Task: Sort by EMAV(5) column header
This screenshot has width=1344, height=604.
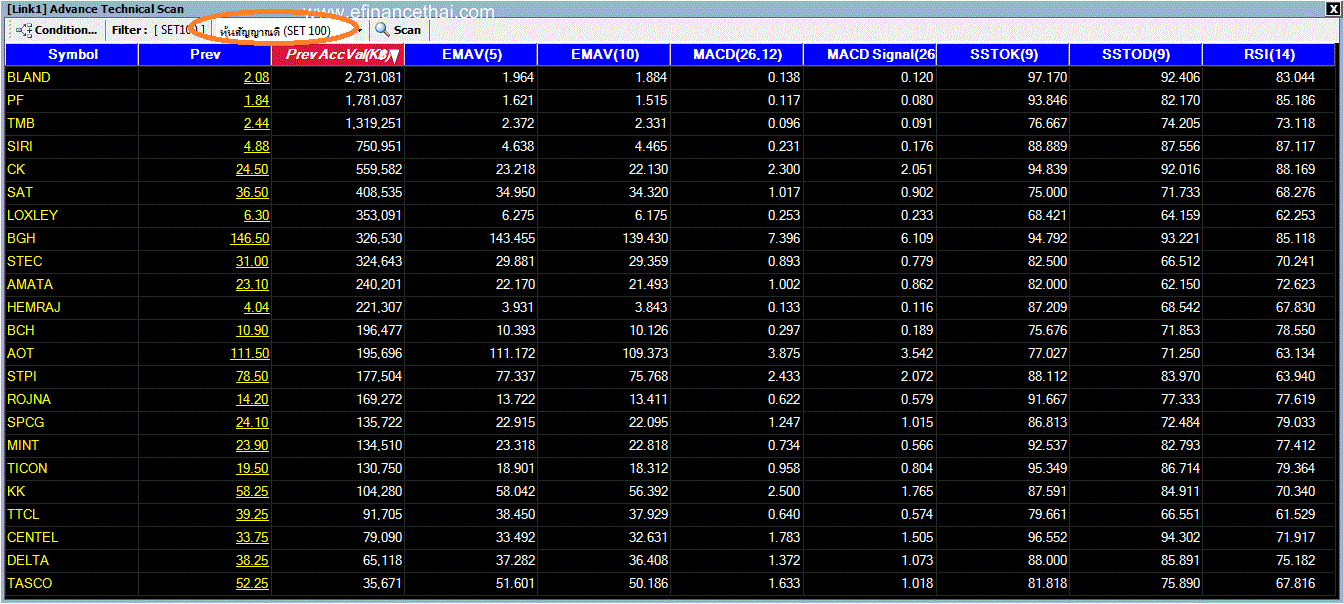Action: tap(471, 54)
